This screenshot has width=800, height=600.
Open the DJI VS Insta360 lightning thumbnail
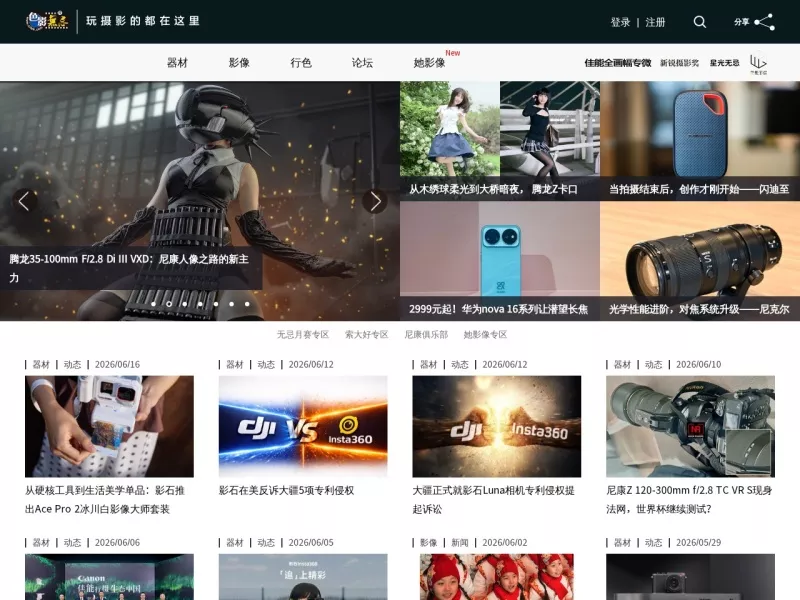[x=303, y=427]
